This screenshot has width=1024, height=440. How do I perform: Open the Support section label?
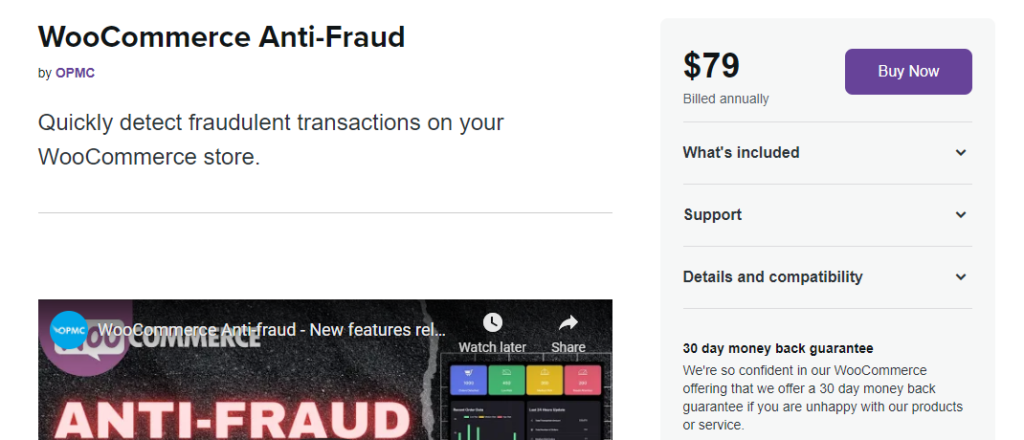click(712, 215)
